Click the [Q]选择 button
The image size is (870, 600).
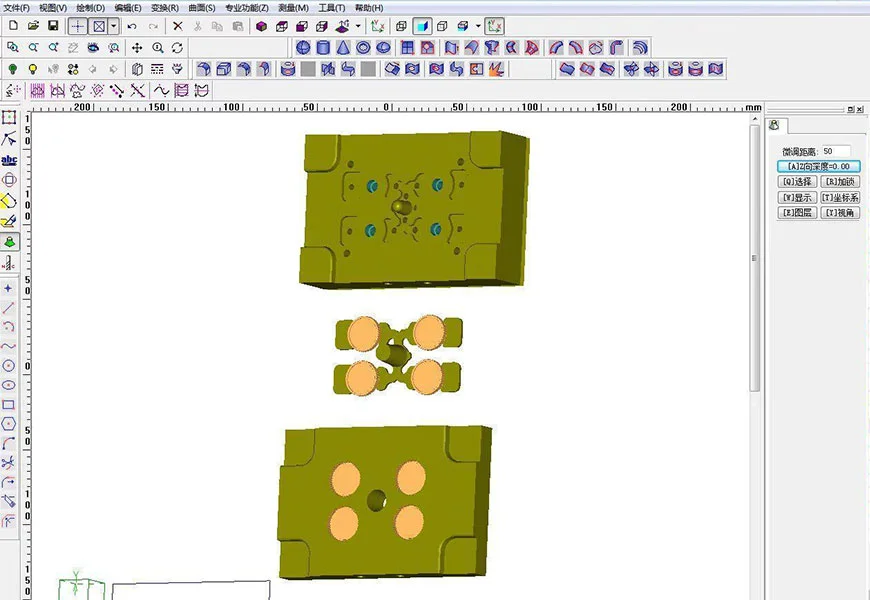point(797,181)
